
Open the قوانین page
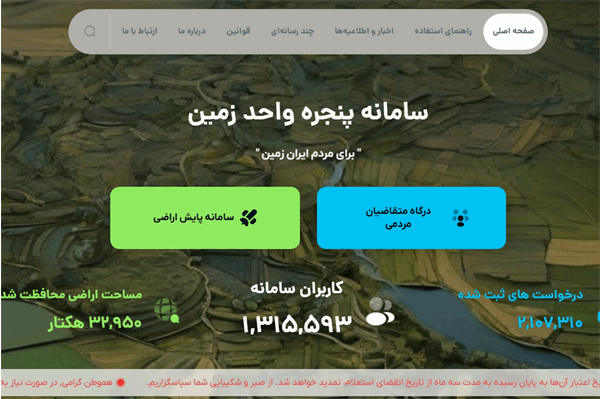coord(238,31)
